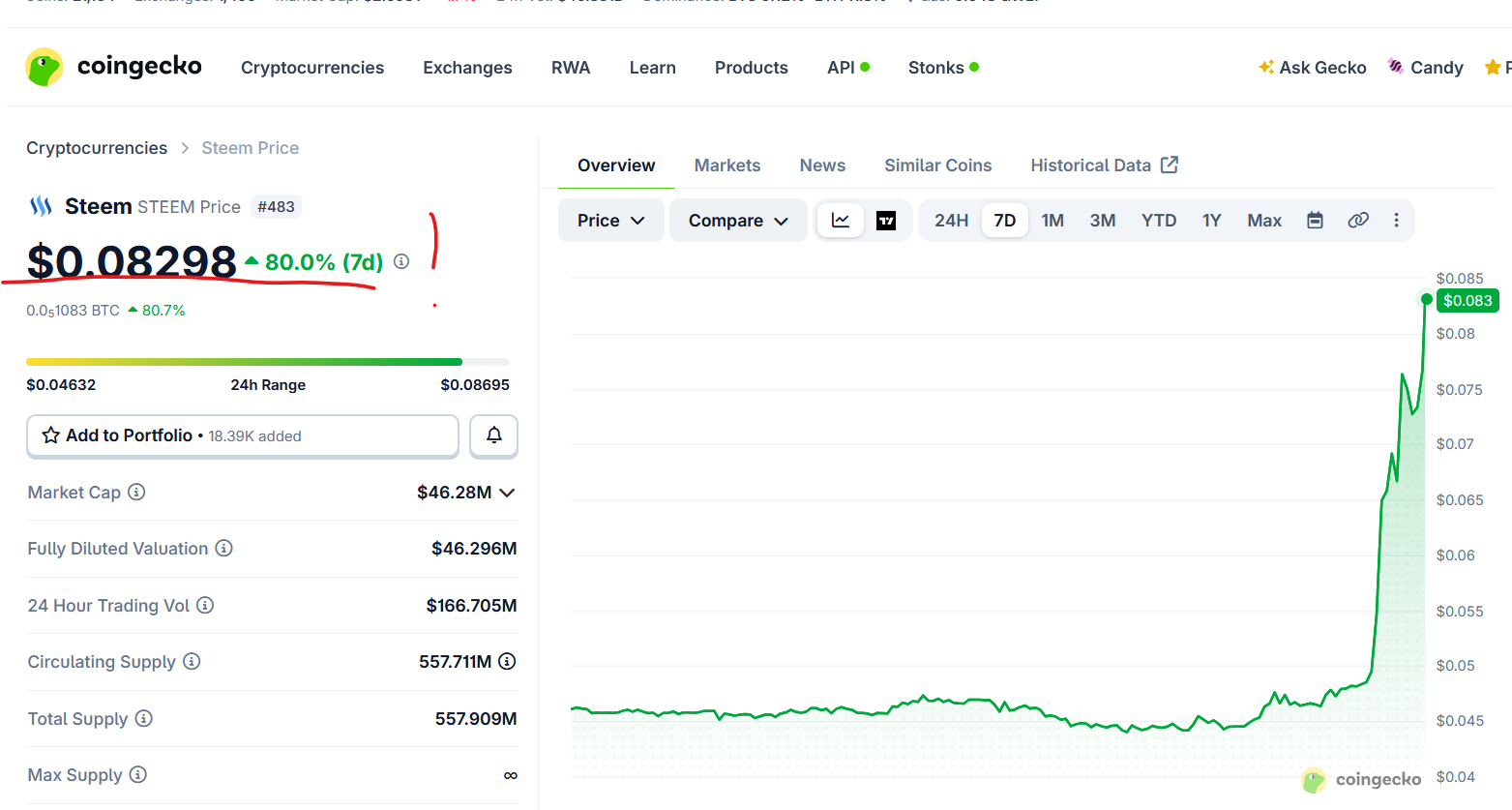Expand Market Cap value chevron

[x=507, y=493]
